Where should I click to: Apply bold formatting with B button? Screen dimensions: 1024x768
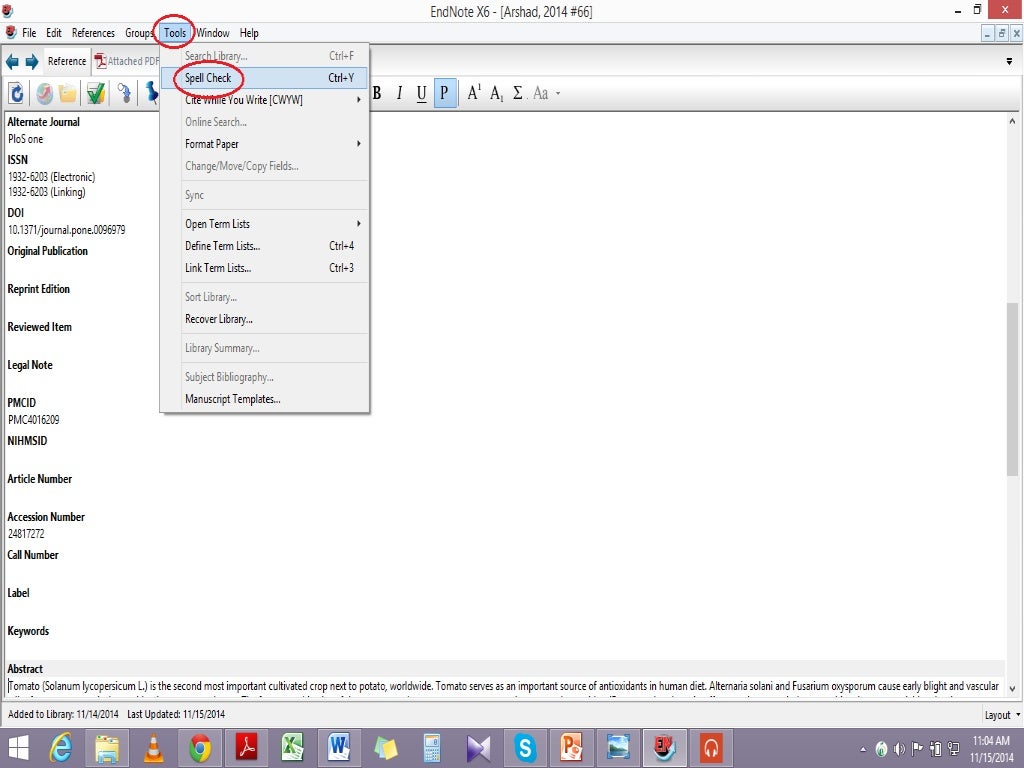point(377,93)
